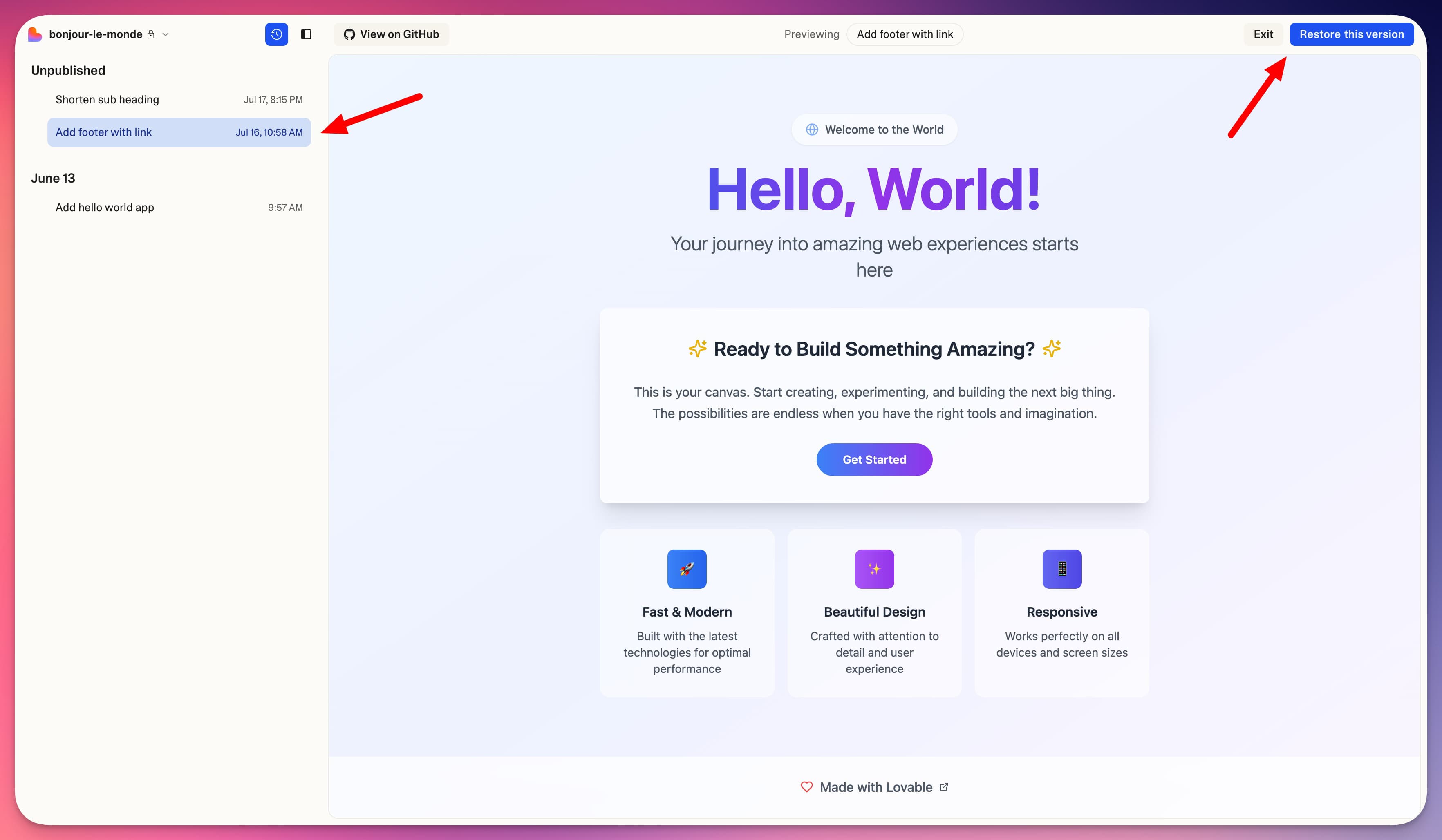Screen dimensions: 1442x840
Task: Click the 9:57 AM timestamp
Action: coord(285,208)
